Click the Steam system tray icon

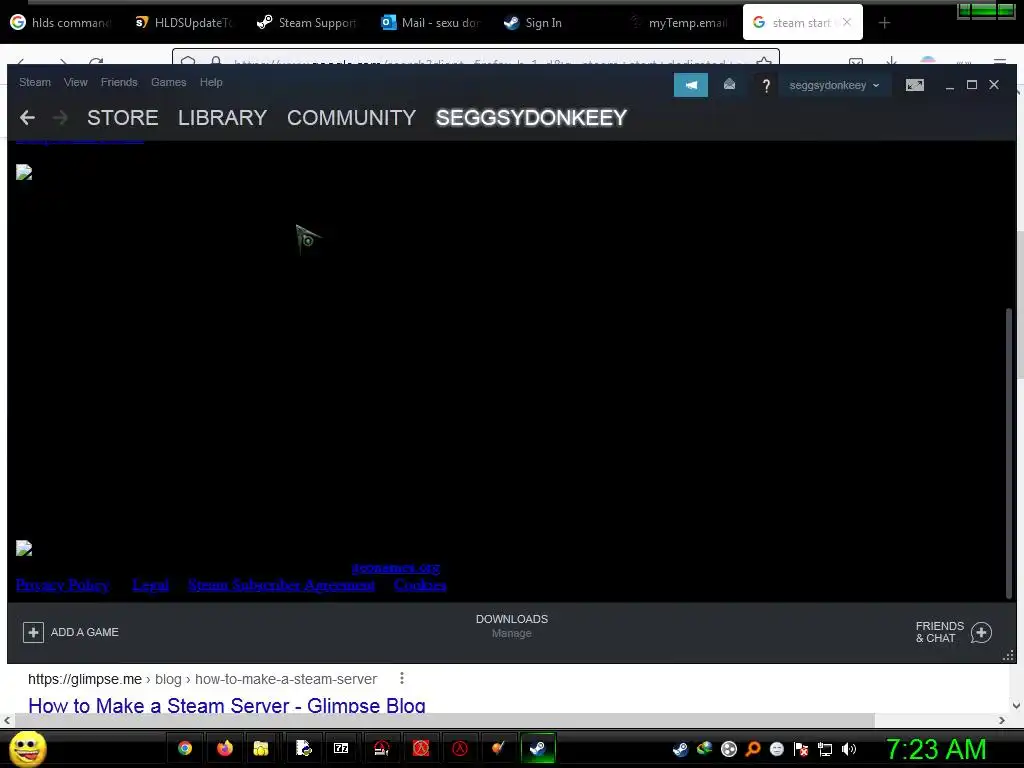(x=680, y=749)
